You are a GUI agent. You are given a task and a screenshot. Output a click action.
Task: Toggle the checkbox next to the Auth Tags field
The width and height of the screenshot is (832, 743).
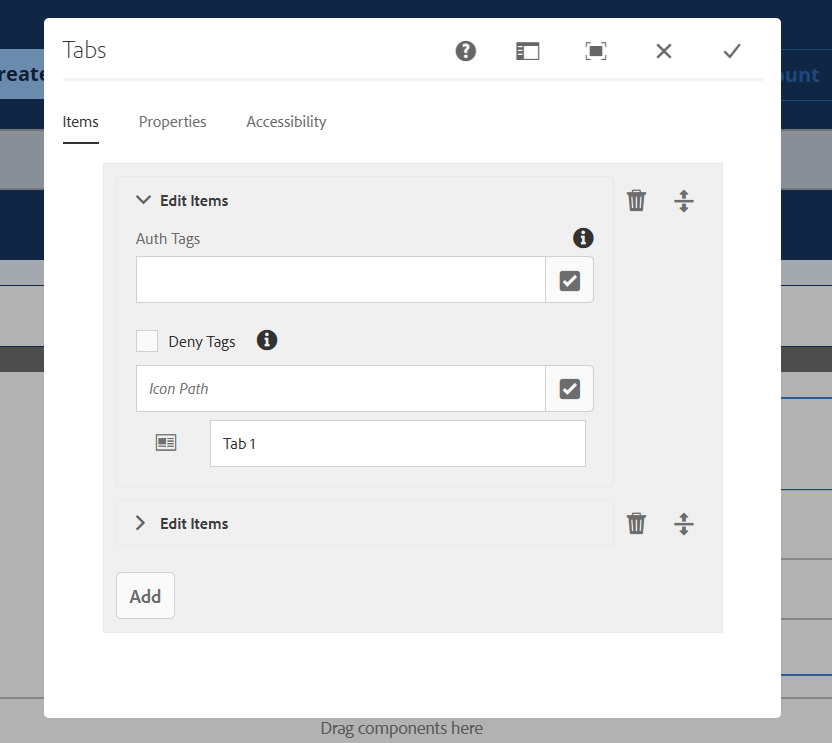tap(569, 280)
